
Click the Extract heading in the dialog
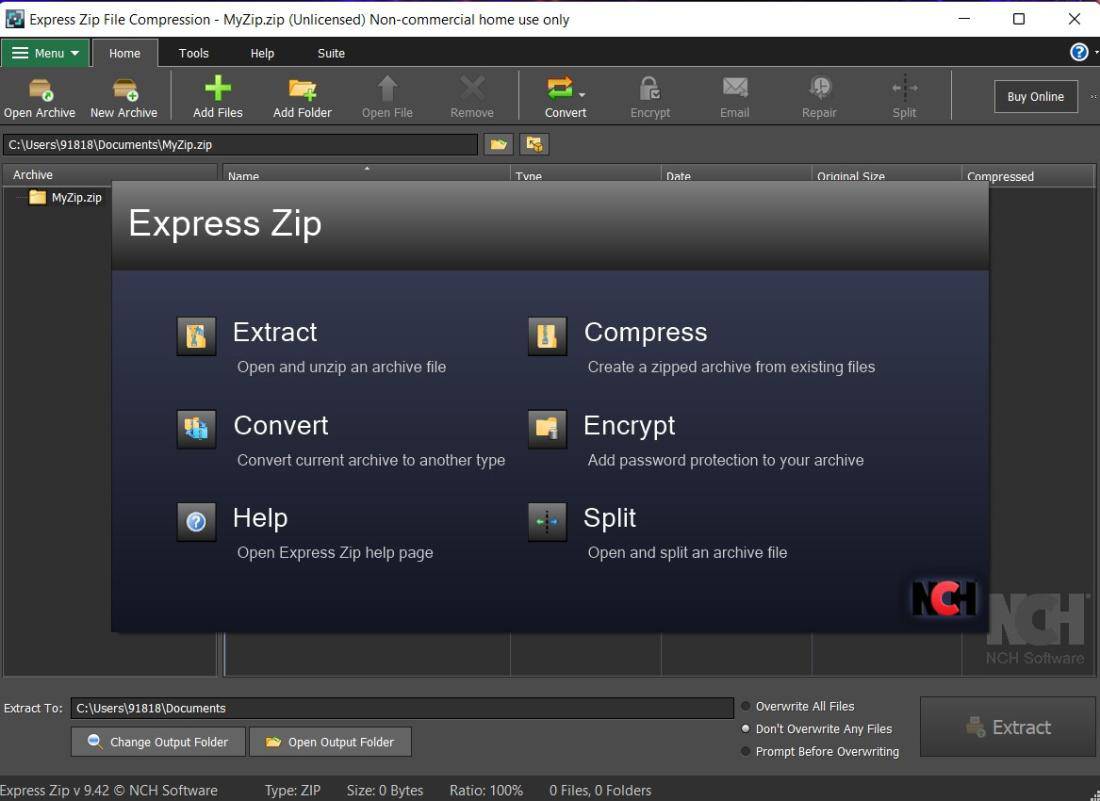(x=275, y=332)
